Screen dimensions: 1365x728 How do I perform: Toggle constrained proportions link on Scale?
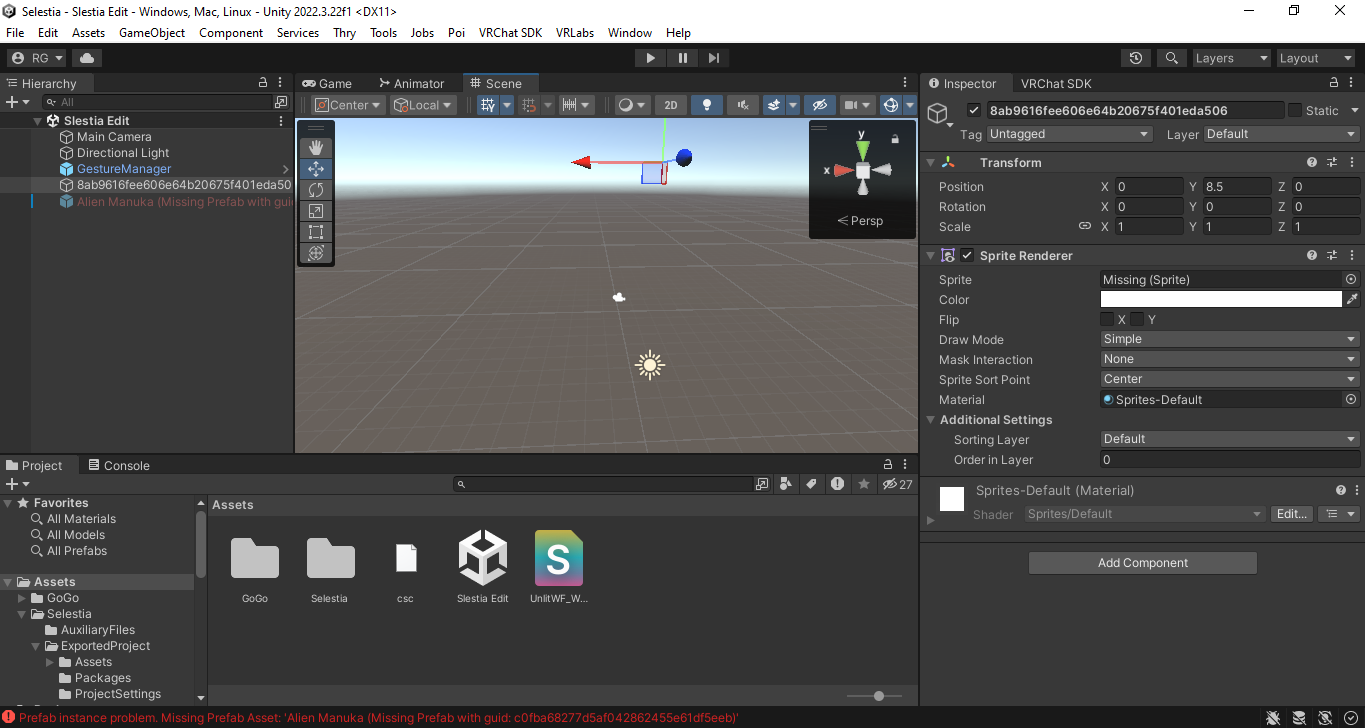(x=1084, y=227)
